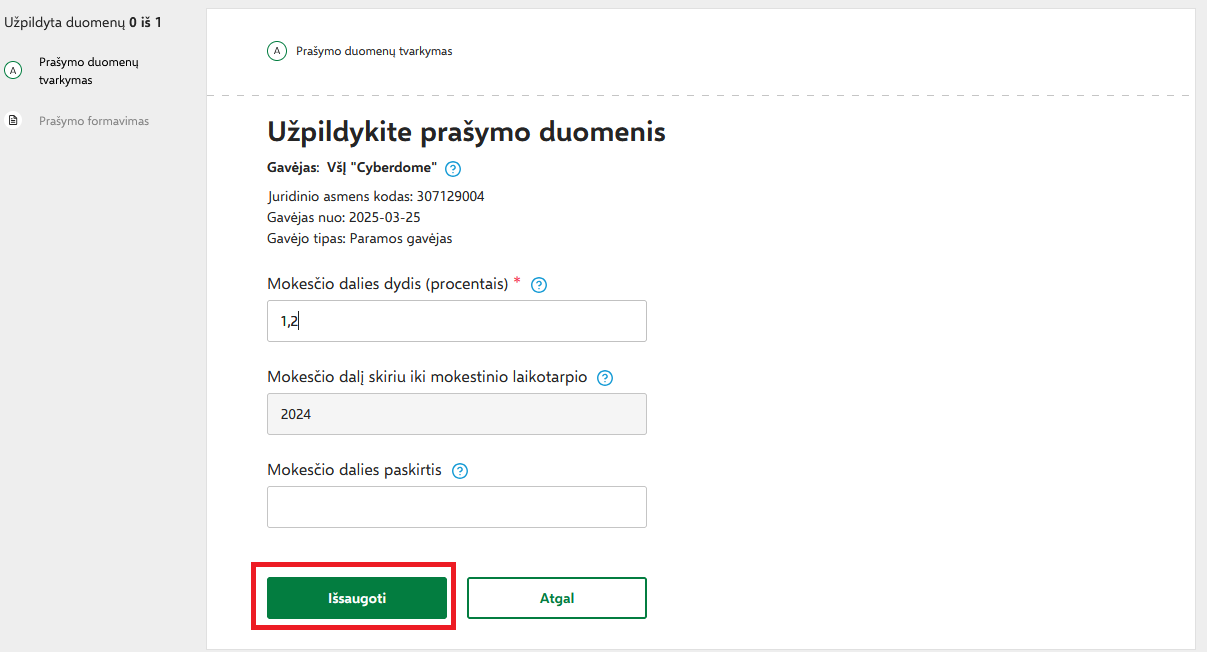Open the Prašymo formavimas sidebar step

pyautogui.click(x=94, y=121)
